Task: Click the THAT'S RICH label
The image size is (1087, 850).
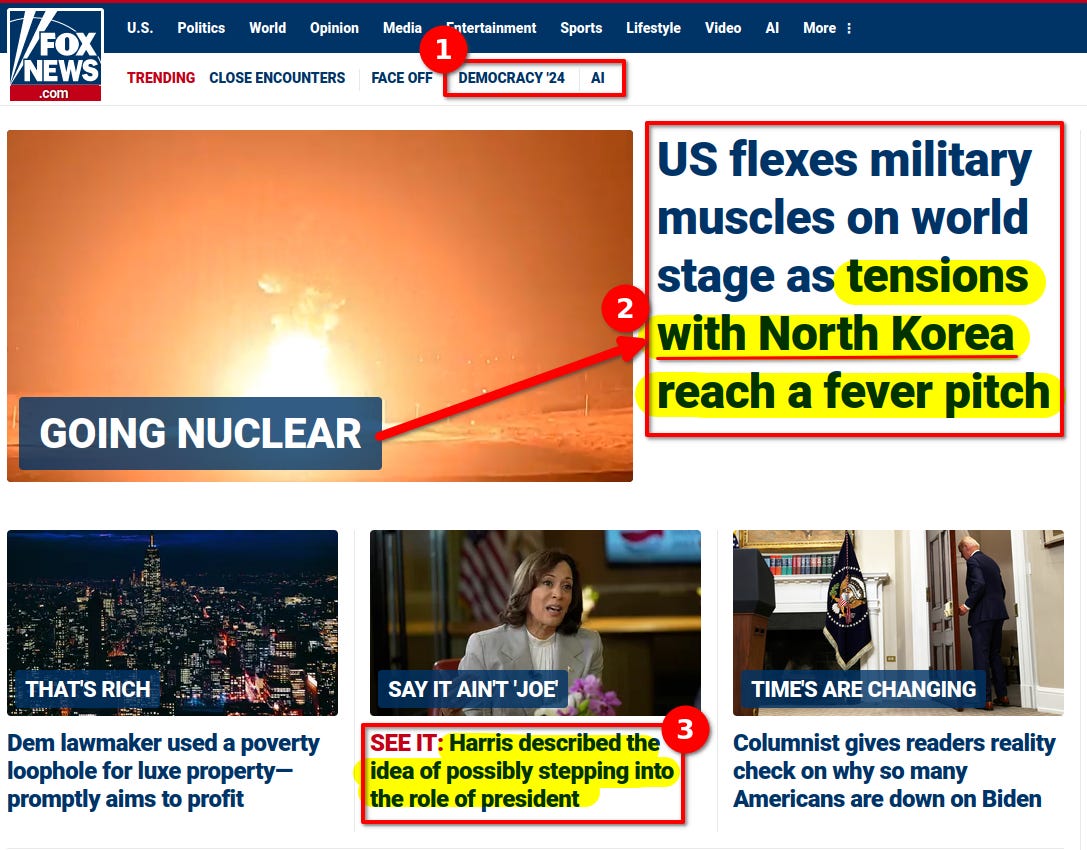Action: click(88, 689)
